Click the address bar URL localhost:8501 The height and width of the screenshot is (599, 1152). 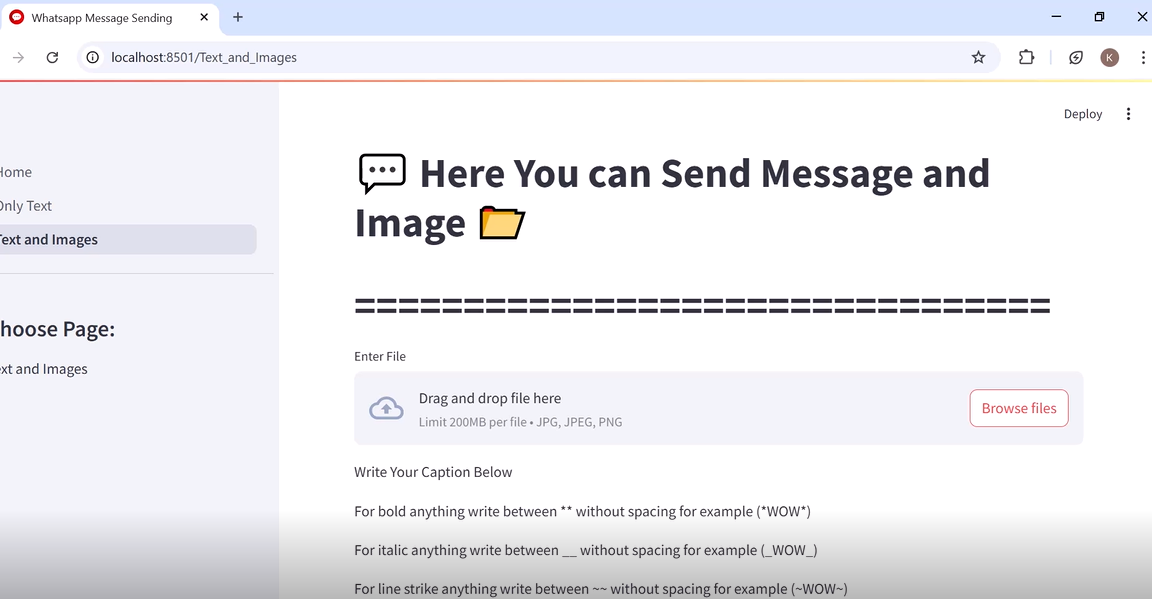[x=204, y=57]
